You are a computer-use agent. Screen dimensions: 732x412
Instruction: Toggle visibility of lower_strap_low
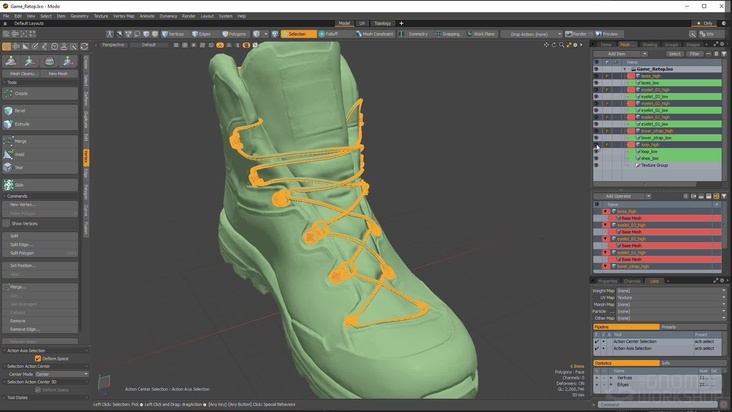click(x=596, y=138)
